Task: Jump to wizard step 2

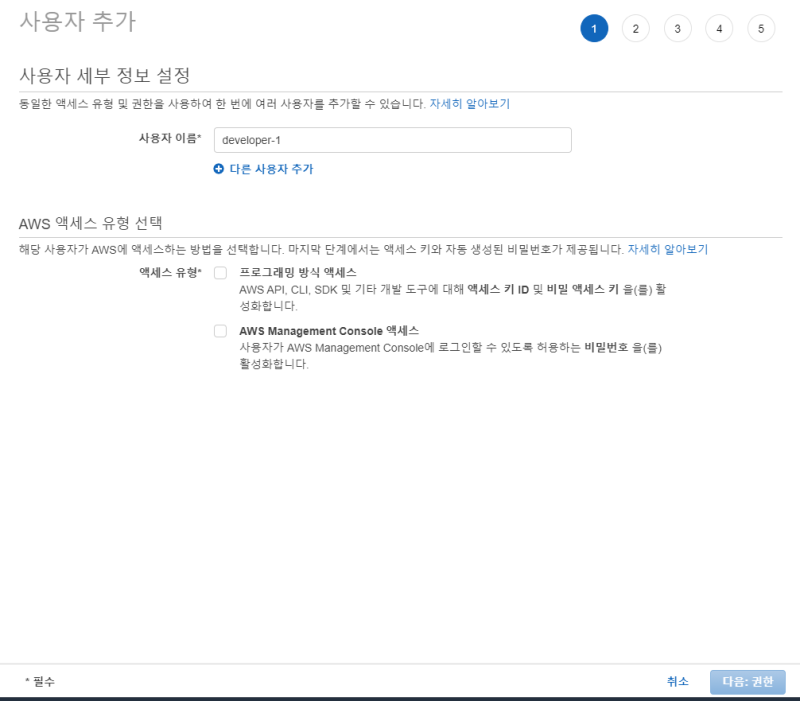Action: (636, 29)
